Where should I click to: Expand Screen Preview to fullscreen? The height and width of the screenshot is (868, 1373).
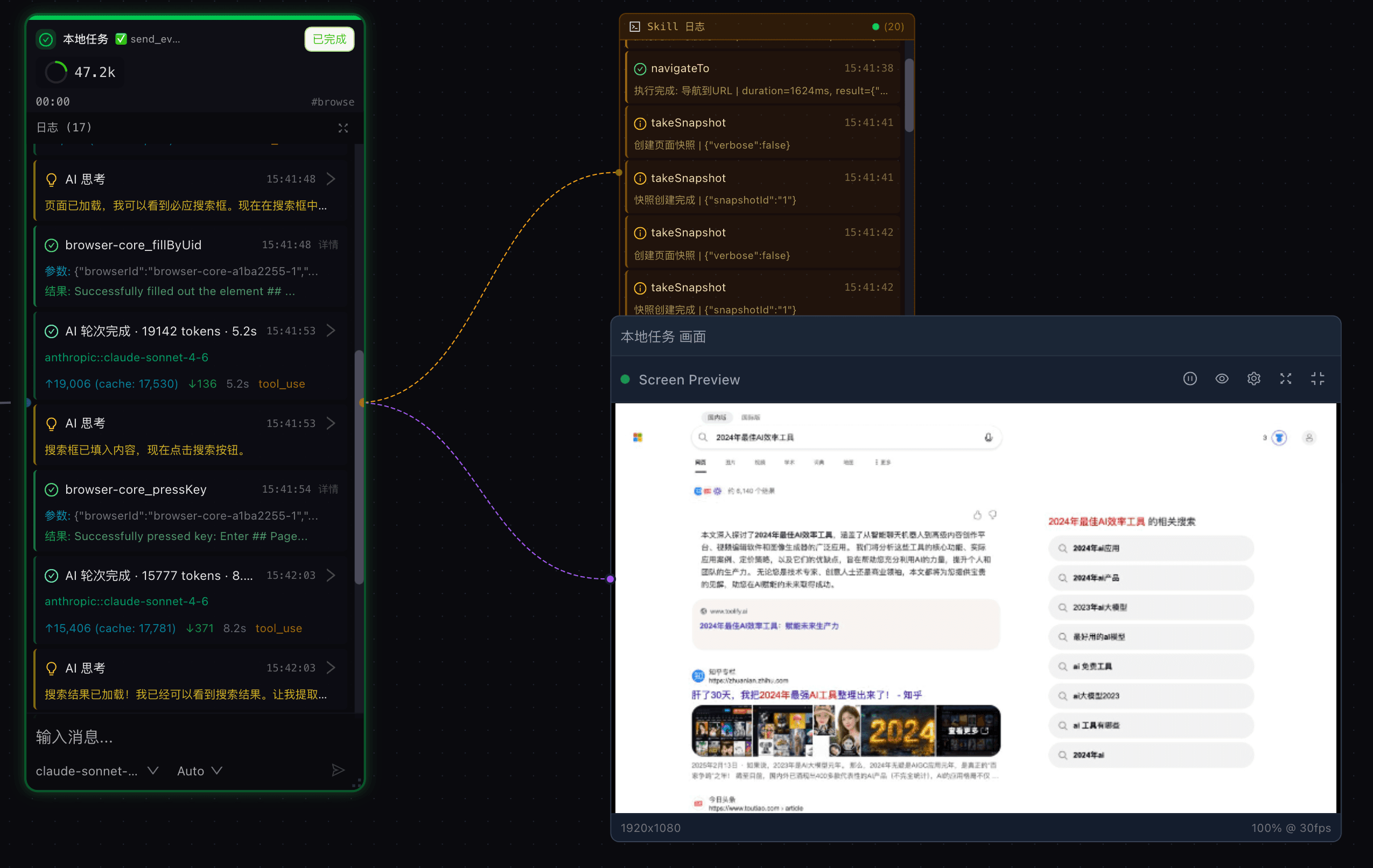pyautogui.click(x=1286, y=378)
